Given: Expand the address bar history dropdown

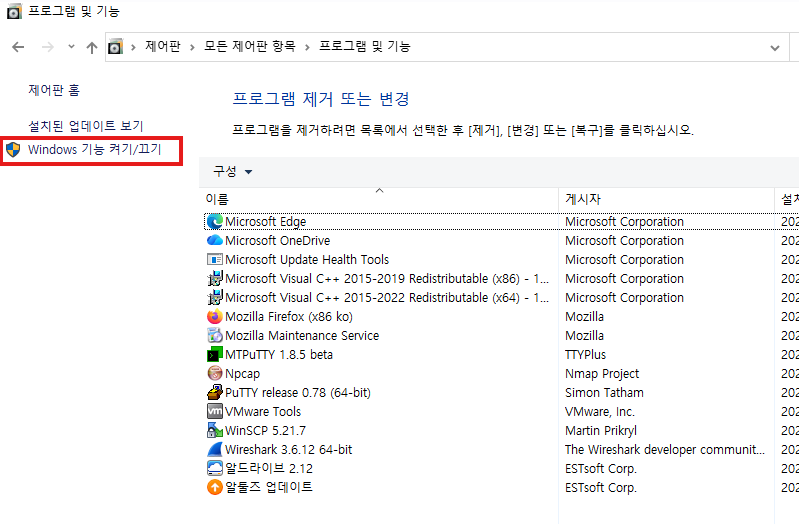Looking at the screenshot, I should [x=775, y=48].
